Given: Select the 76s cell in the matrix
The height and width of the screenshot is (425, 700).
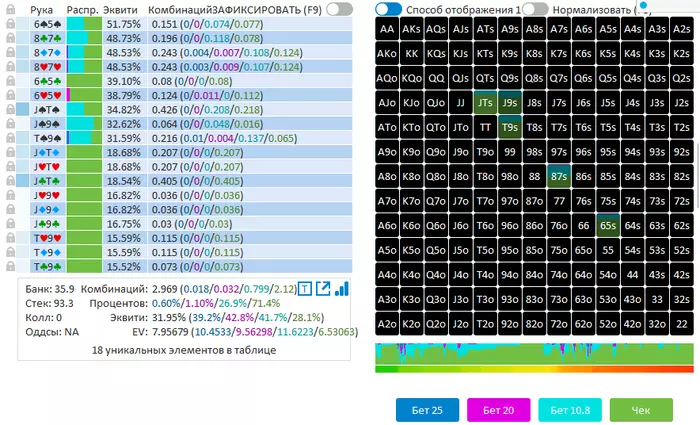Looking at the screenshot, I should (x=583, y=201).
